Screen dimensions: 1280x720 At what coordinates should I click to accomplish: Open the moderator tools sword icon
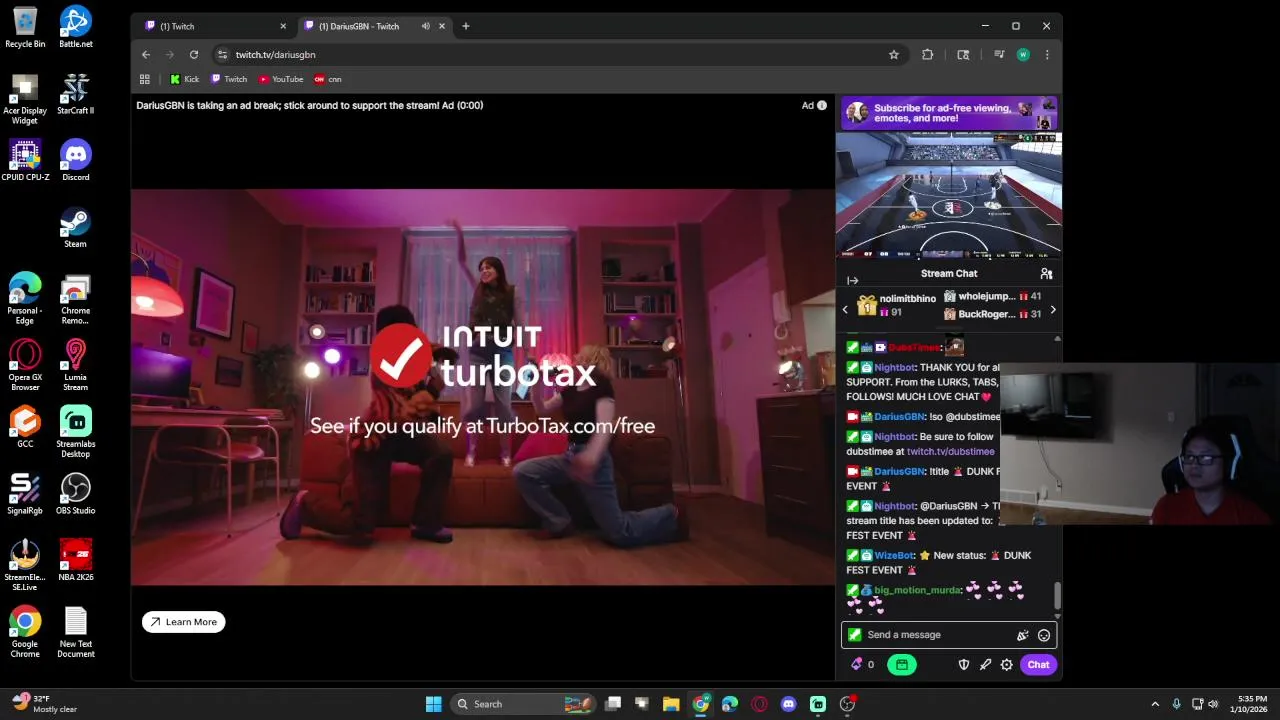[x=986, y=665]
